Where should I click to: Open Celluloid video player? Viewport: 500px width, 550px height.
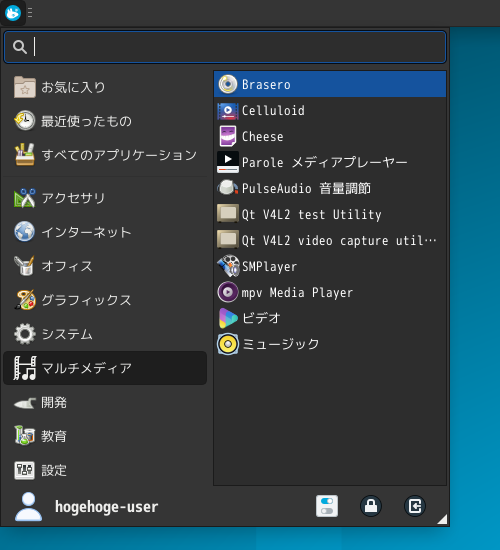330,110
